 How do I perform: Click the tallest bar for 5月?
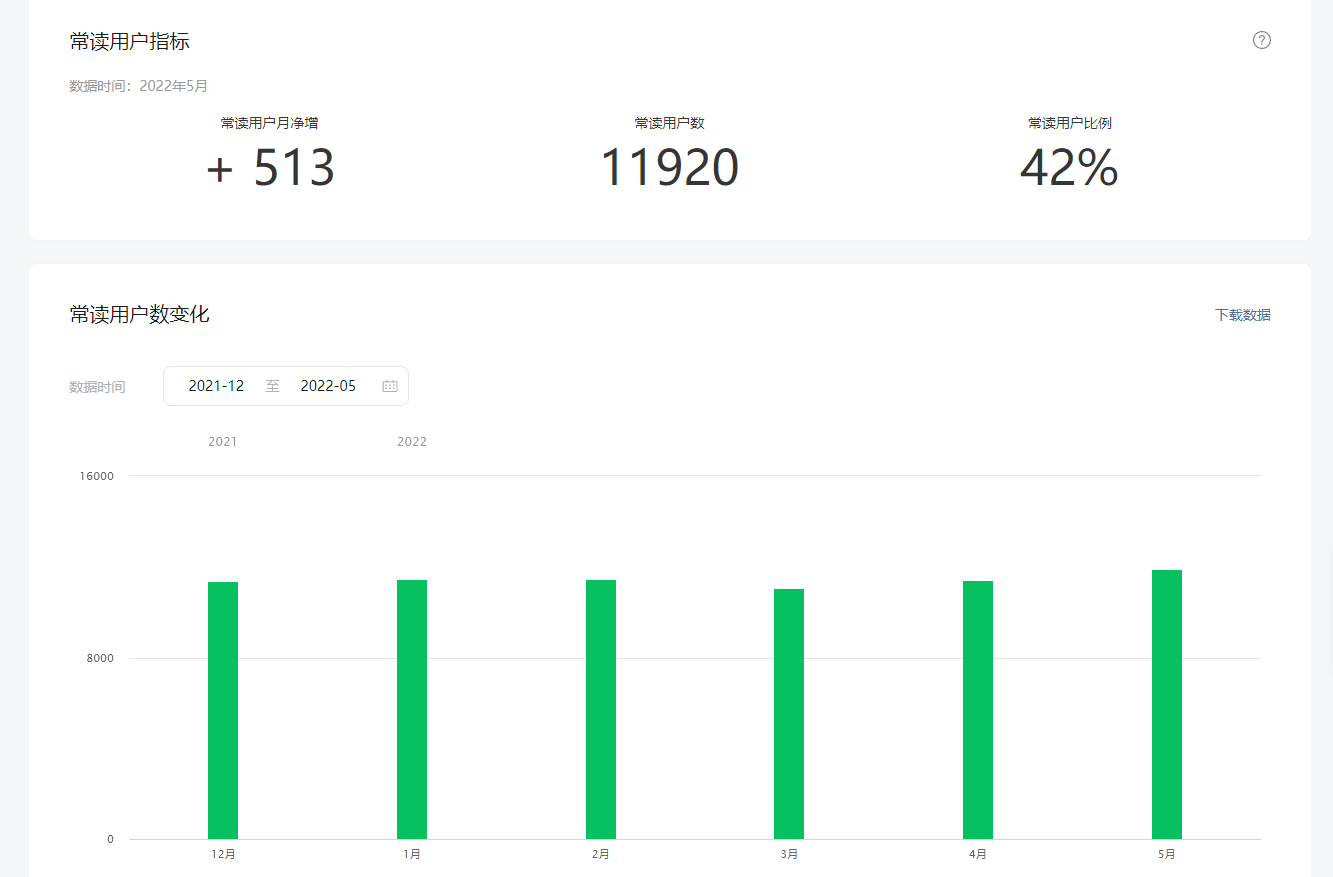coord(1167,704)
